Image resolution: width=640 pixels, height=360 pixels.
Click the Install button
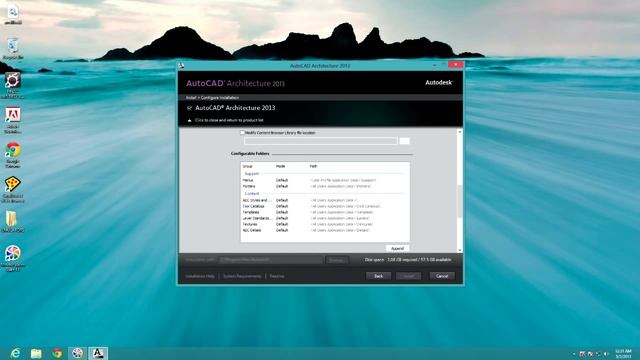click(409, 276)
